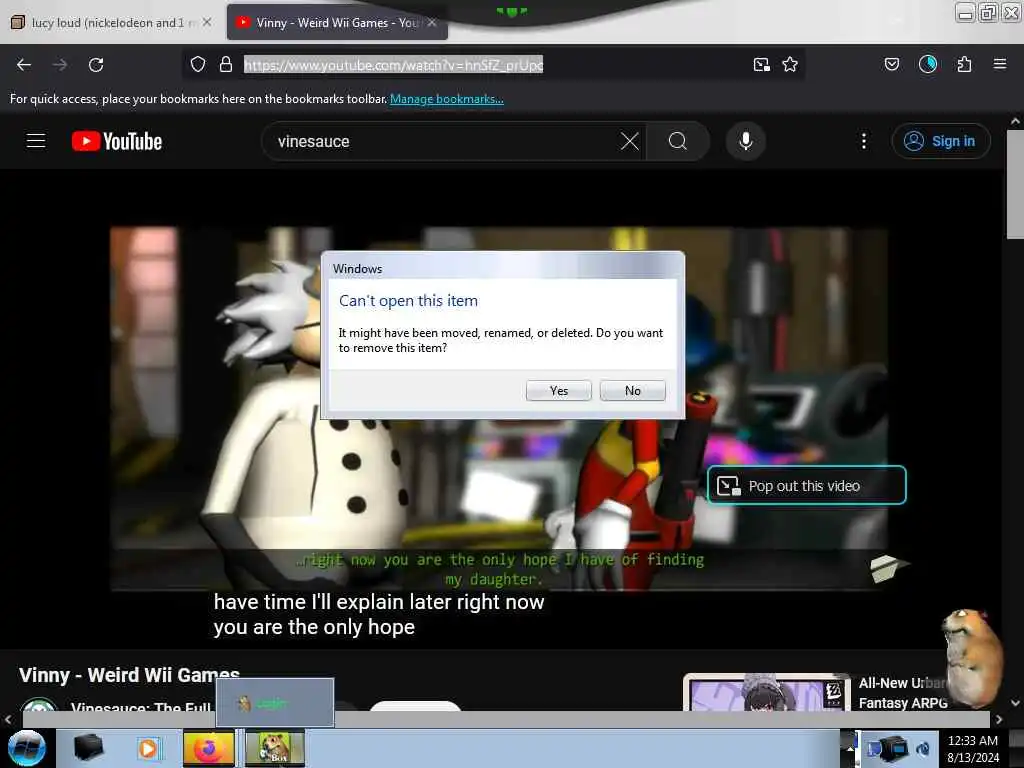This screenshot has height=768, width=1024.
Task: Click the page vertical scrollbar thumb
Action: tap(1015, 184)
